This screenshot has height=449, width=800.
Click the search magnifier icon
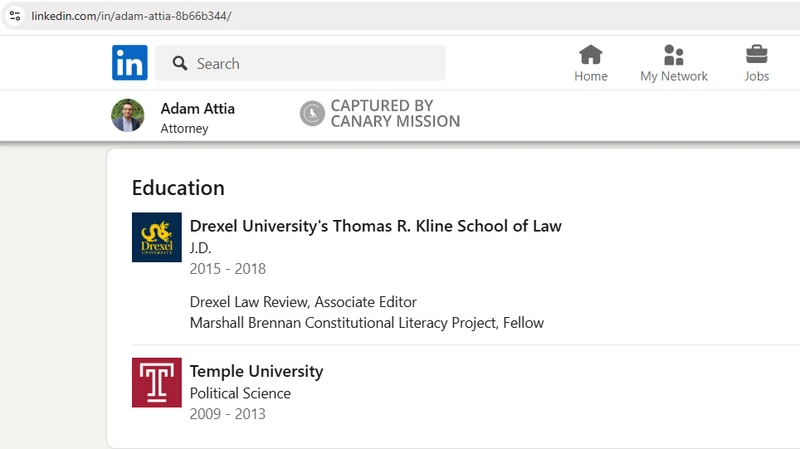point(180,63)
